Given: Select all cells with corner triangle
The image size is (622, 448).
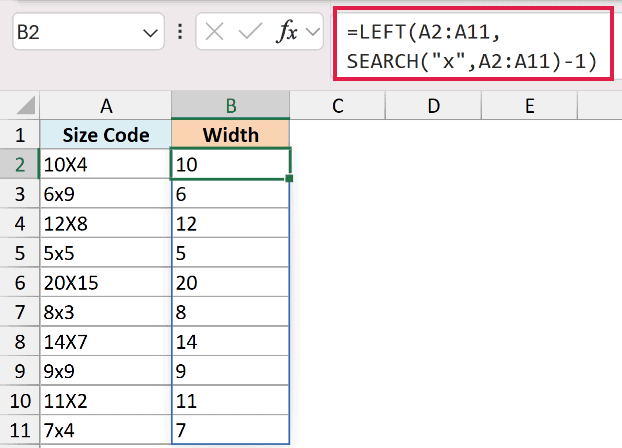Looking at the screenshot, I should (25, 106).
